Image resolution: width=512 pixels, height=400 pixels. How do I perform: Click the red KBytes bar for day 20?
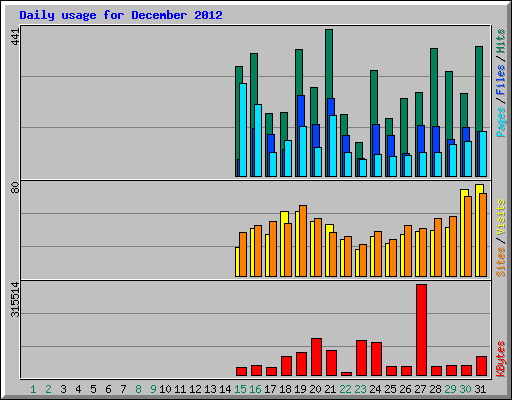pos(316,357)
